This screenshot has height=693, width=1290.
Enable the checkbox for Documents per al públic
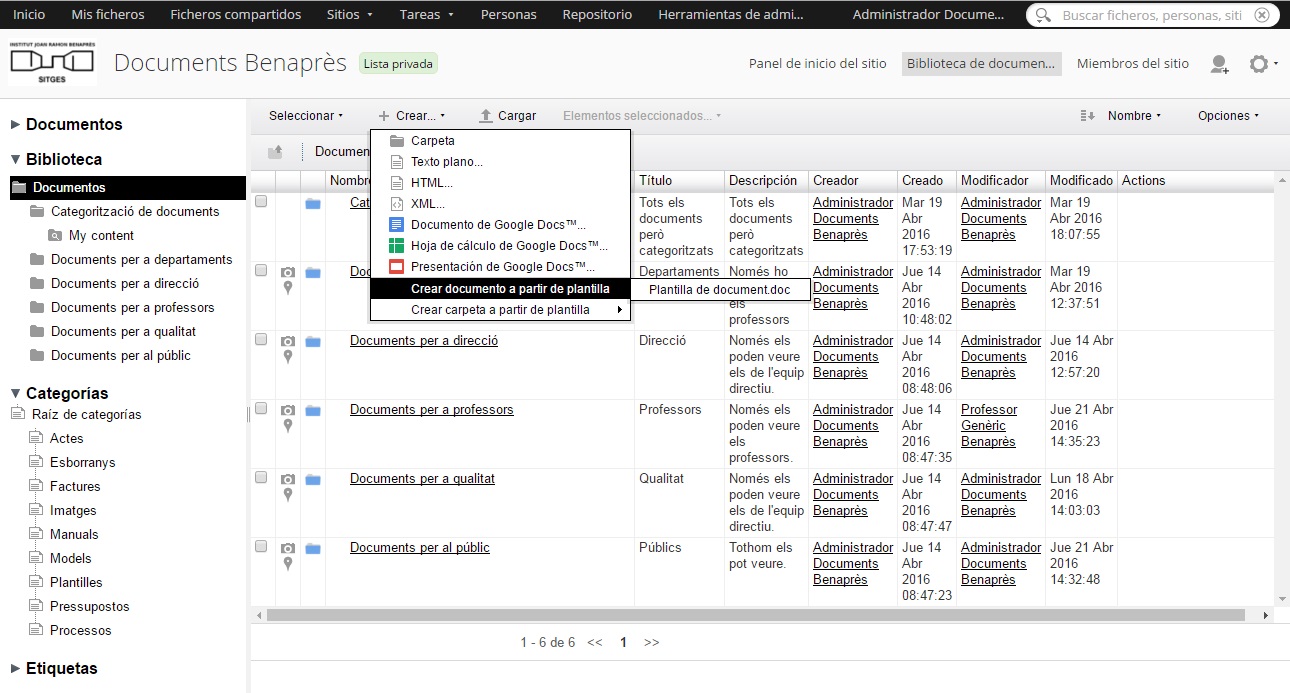[x=261, y=546]
